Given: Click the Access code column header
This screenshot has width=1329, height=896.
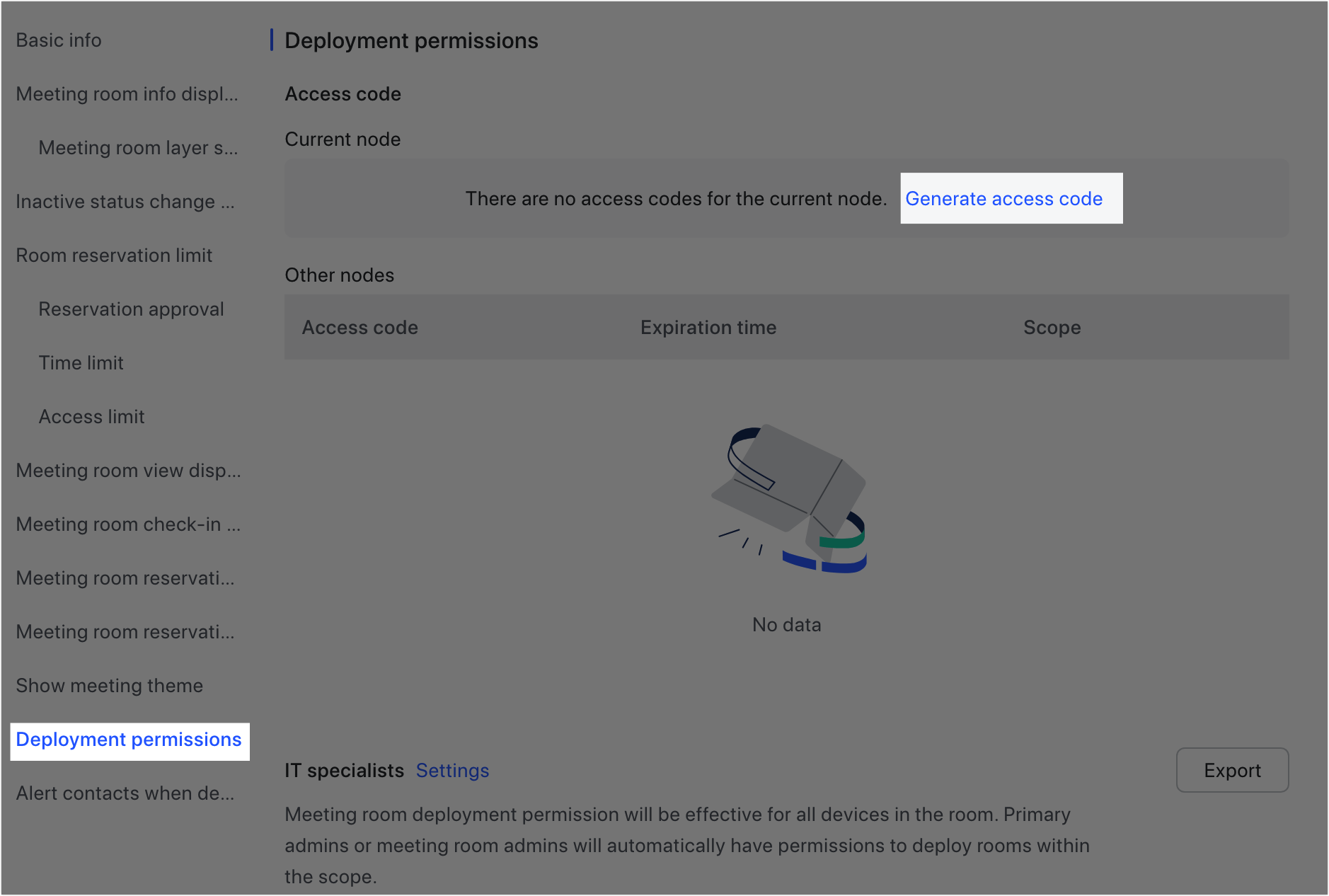Looking at the screenshot, I should tap(359, 327).
